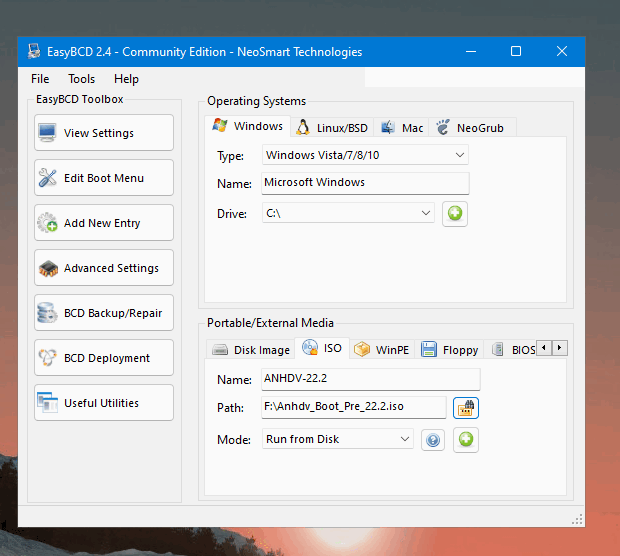Open Advanced Settings

coord(104,268)
